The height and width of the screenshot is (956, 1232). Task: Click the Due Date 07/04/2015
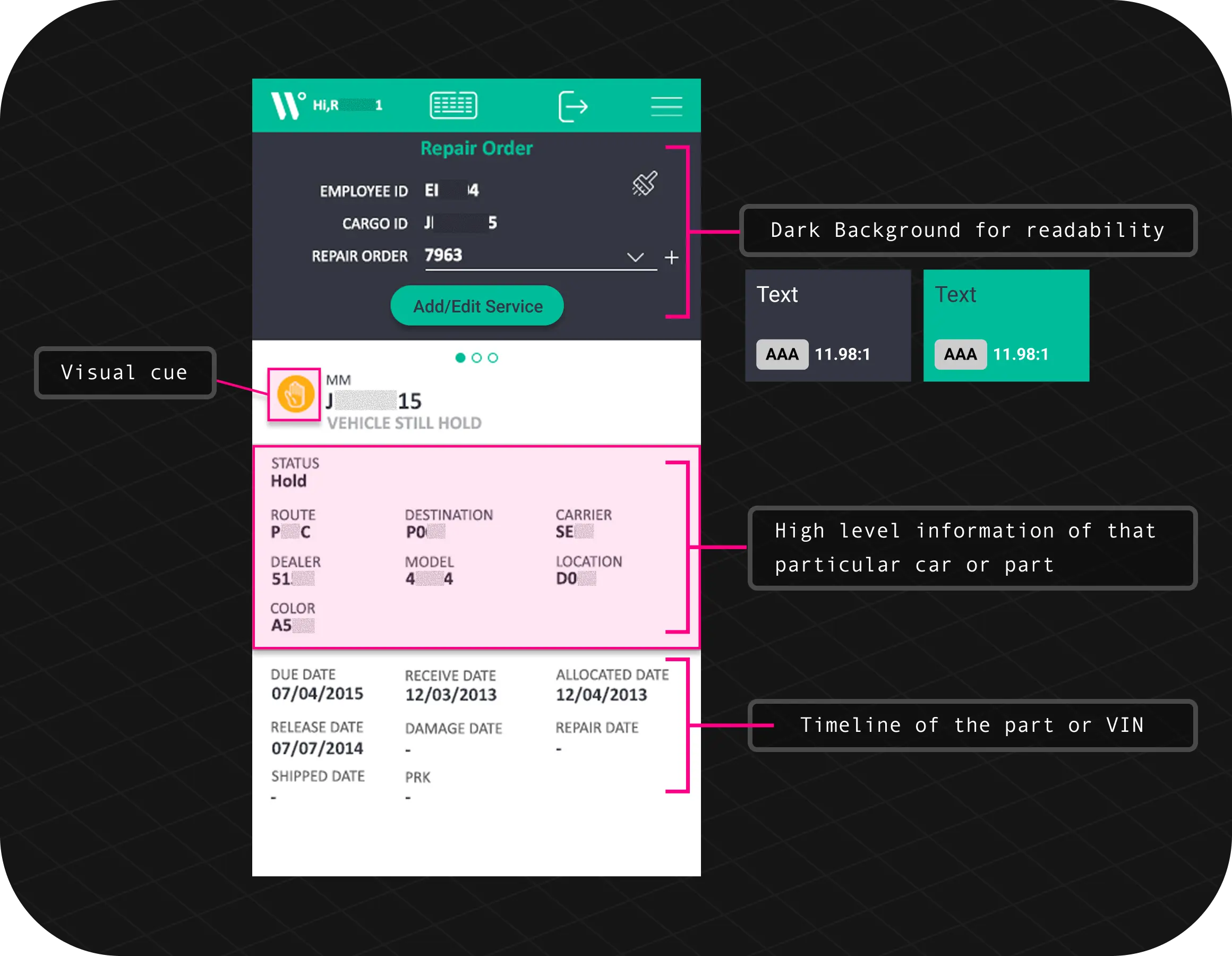pos(318,694)
